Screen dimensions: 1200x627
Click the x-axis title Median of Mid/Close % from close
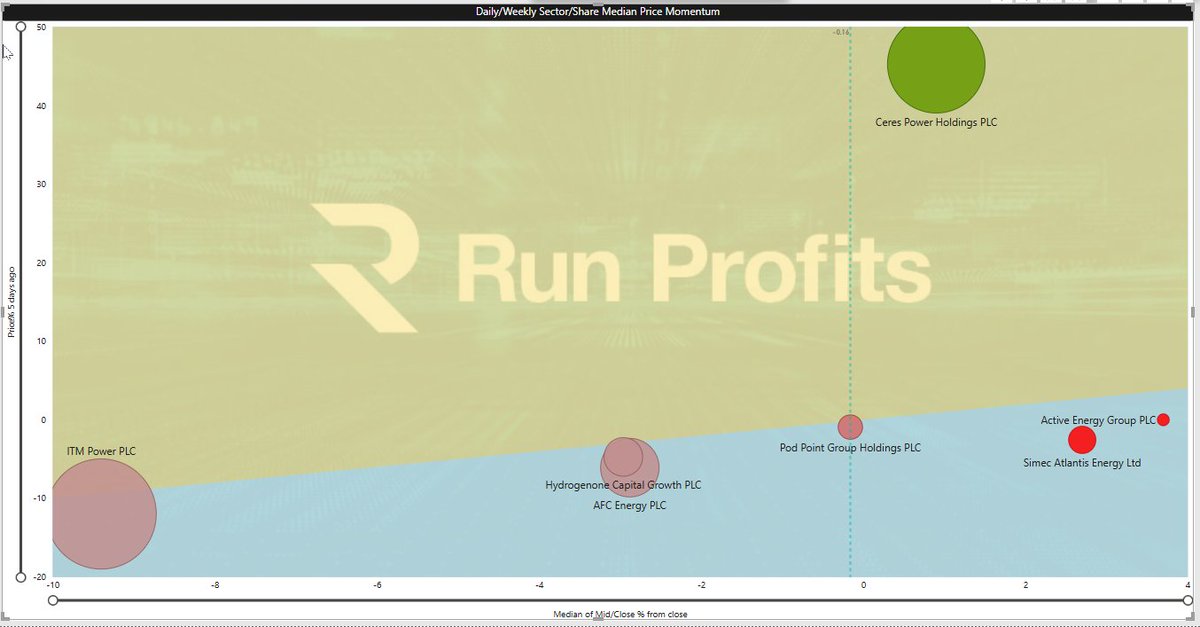620,614
